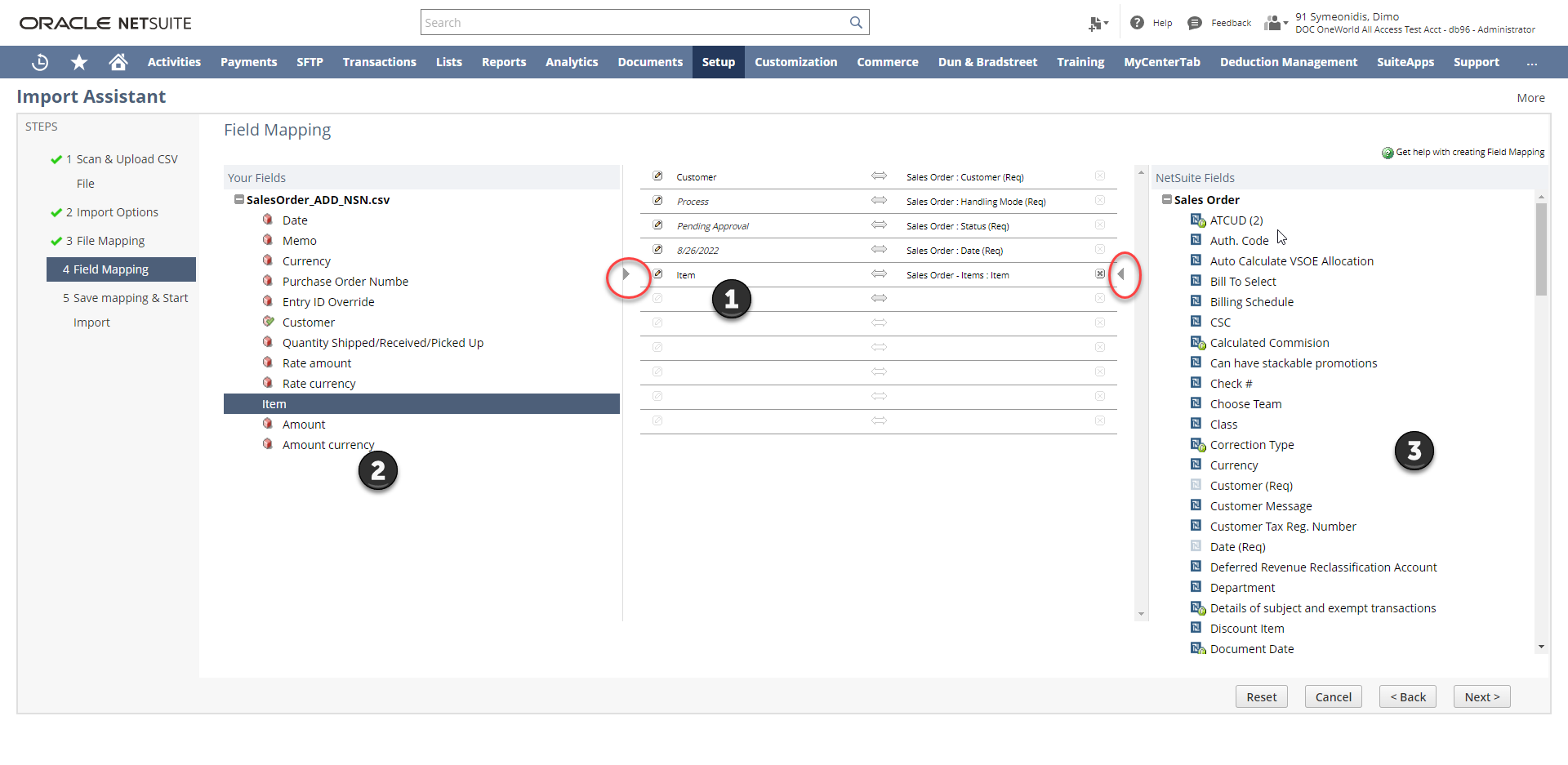Click the Bill To Select field icon
Viewport: 1568px width, 765px height.
[1196, 281]
